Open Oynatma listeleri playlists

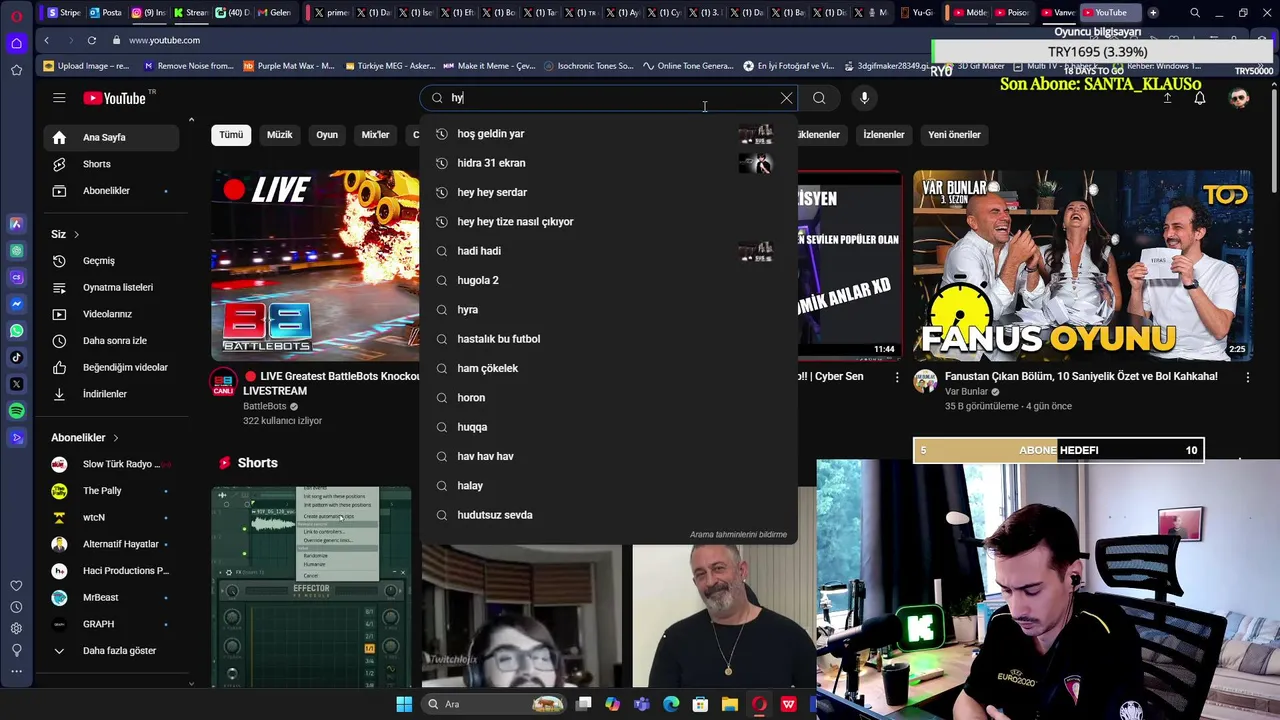click(111, 287)
